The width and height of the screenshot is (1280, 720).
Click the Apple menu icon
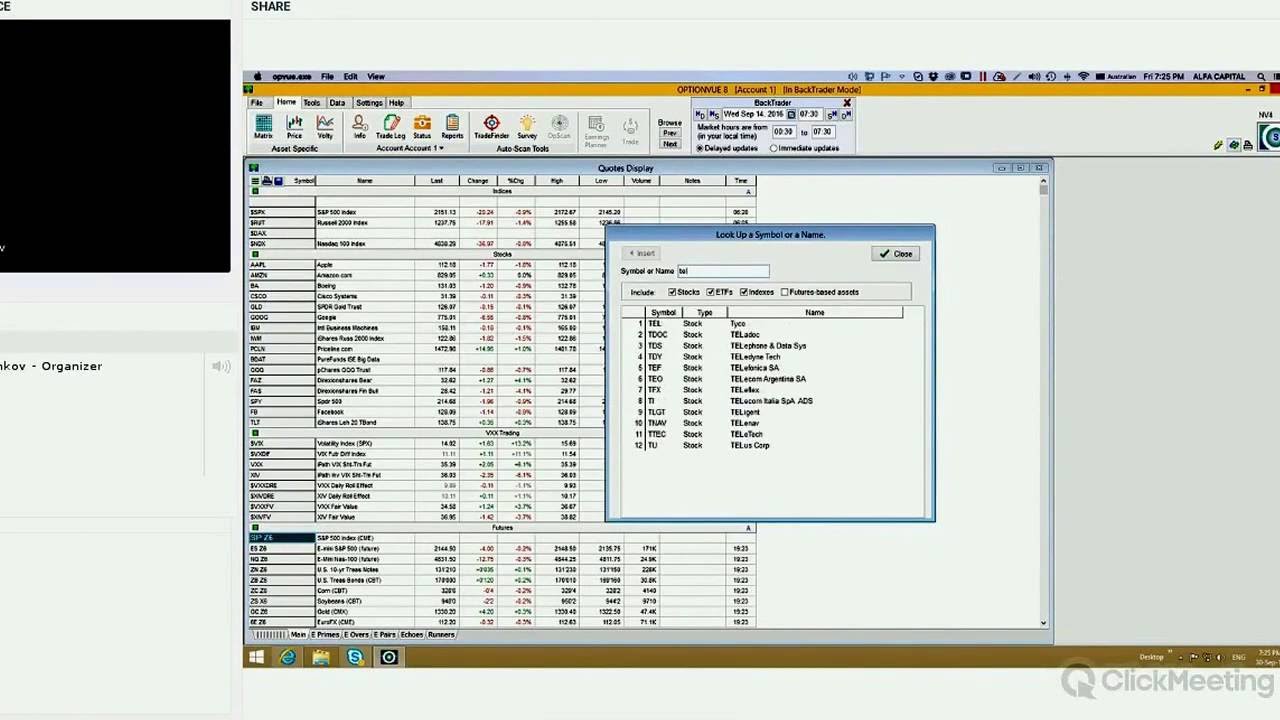pos(257,76)
